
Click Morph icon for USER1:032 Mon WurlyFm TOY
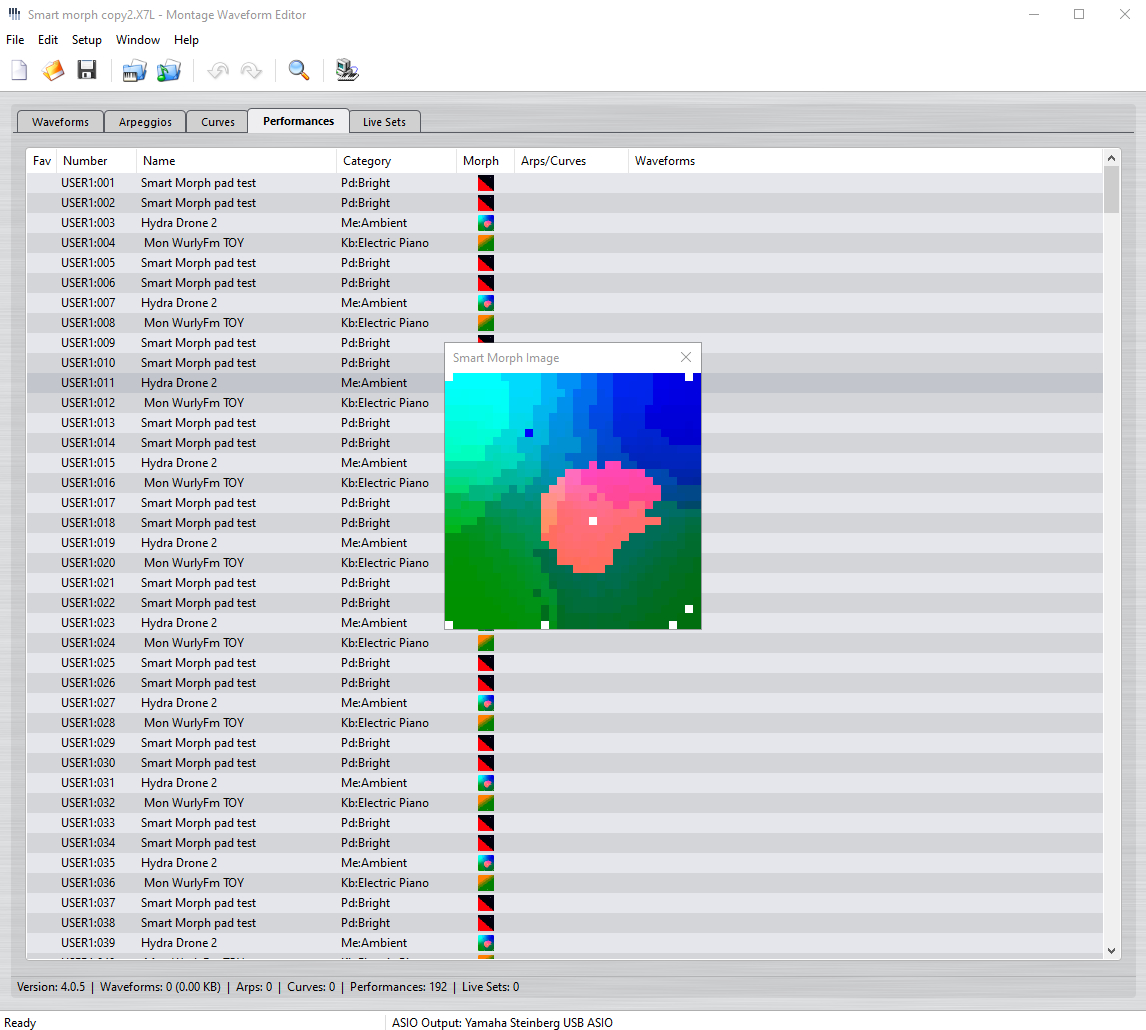coord(486,803)
